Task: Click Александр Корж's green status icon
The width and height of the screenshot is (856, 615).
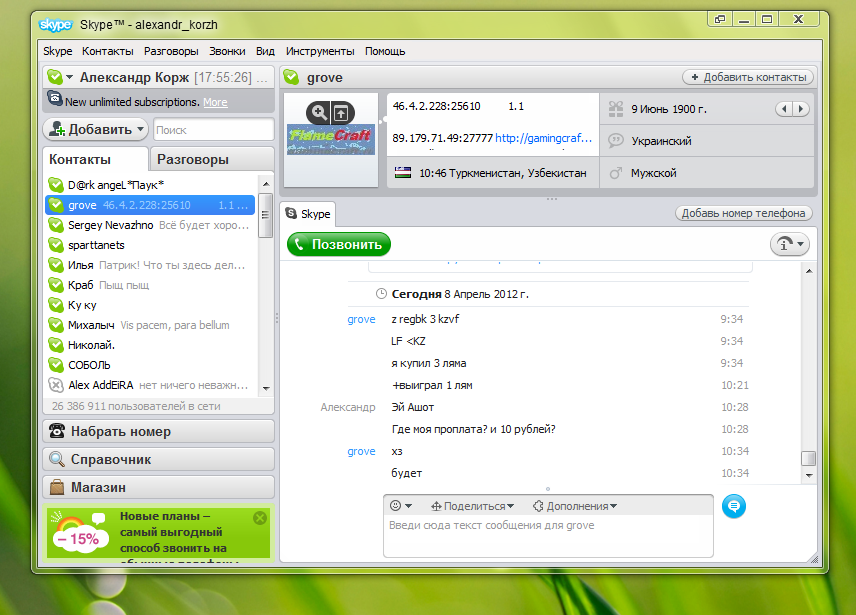Action: pos(55,77)
